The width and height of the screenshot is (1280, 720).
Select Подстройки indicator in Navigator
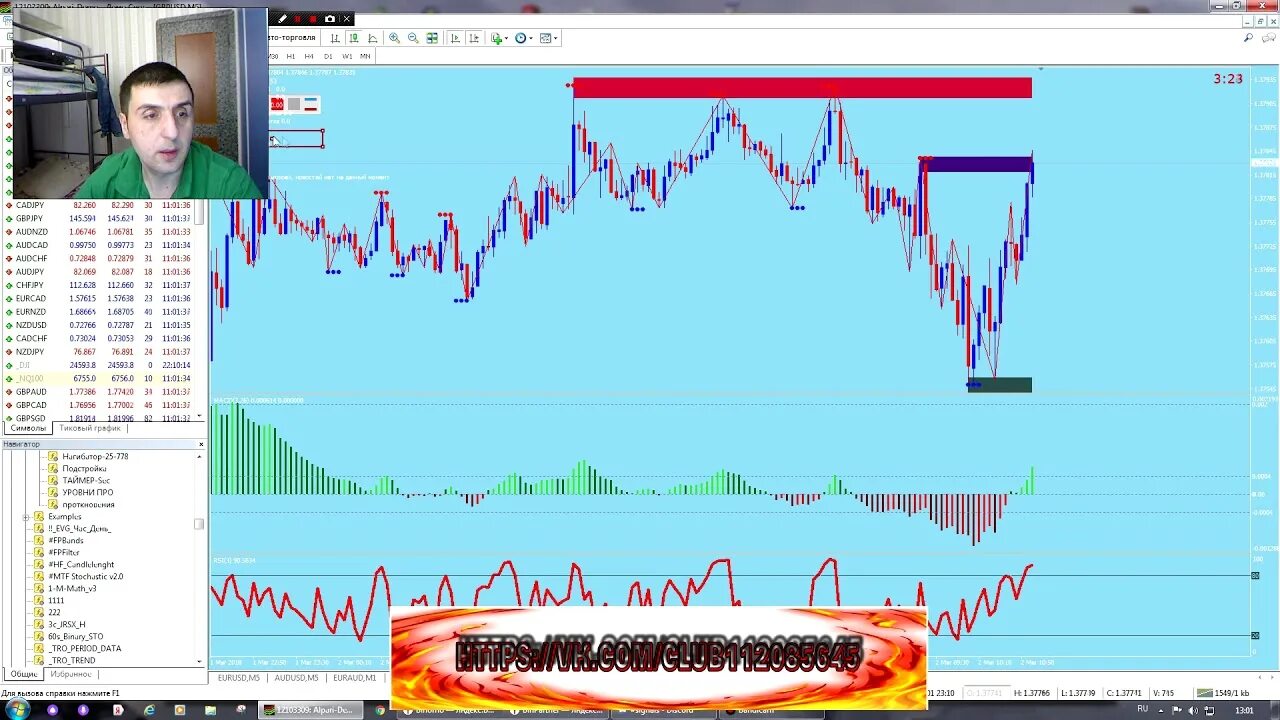[84, 468]
